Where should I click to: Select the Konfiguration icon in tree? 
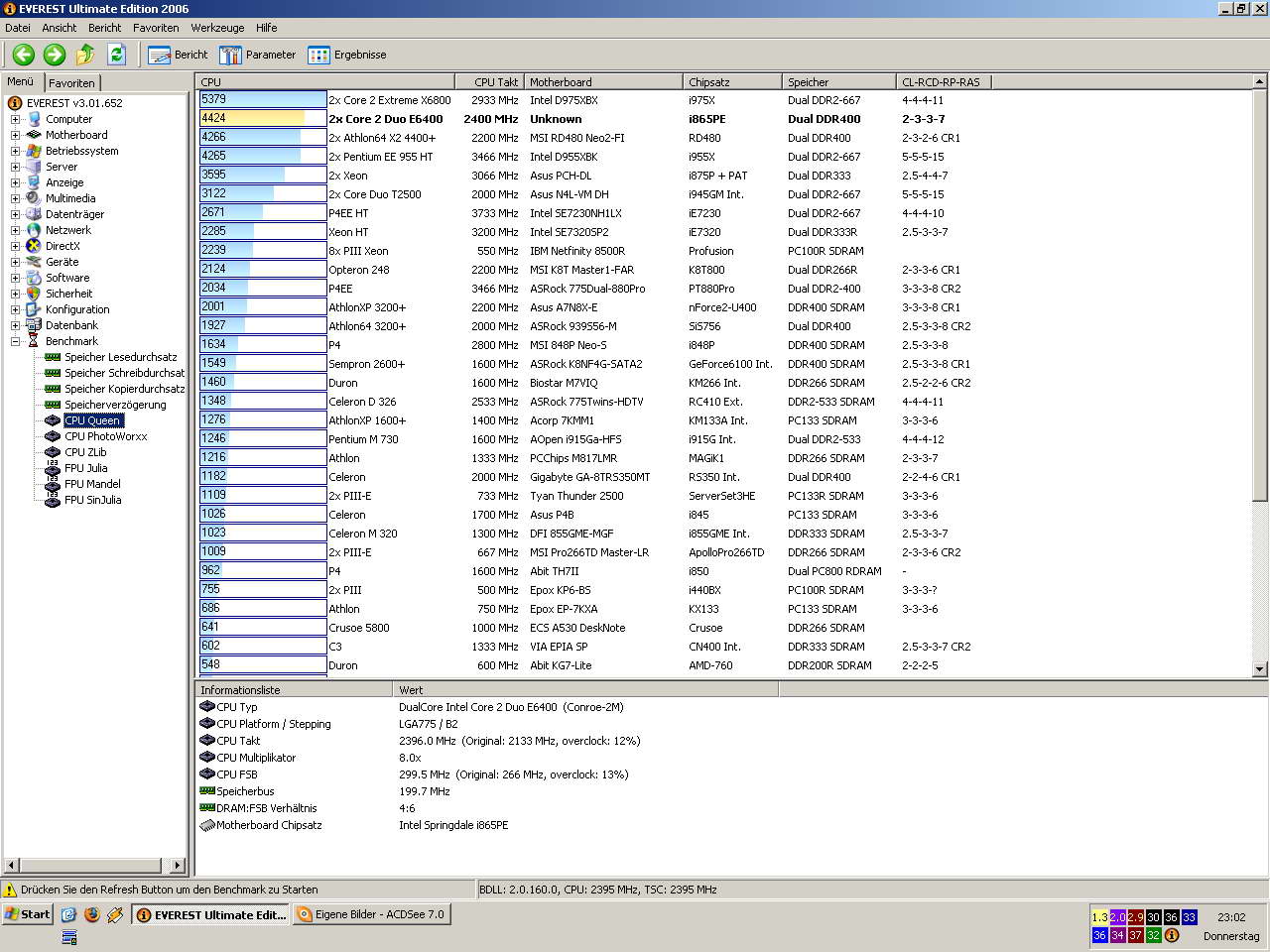click(x=34, y=309)
